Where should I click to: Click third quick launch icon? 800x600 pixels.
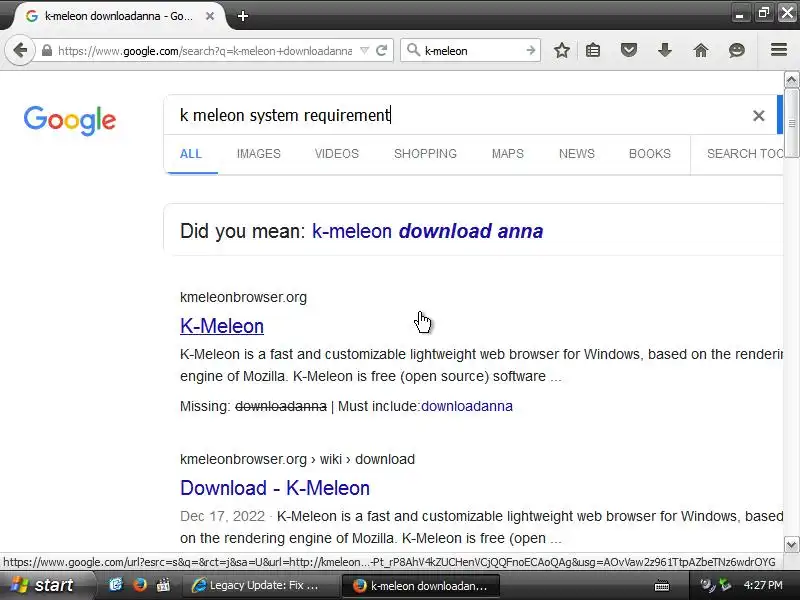163,585
